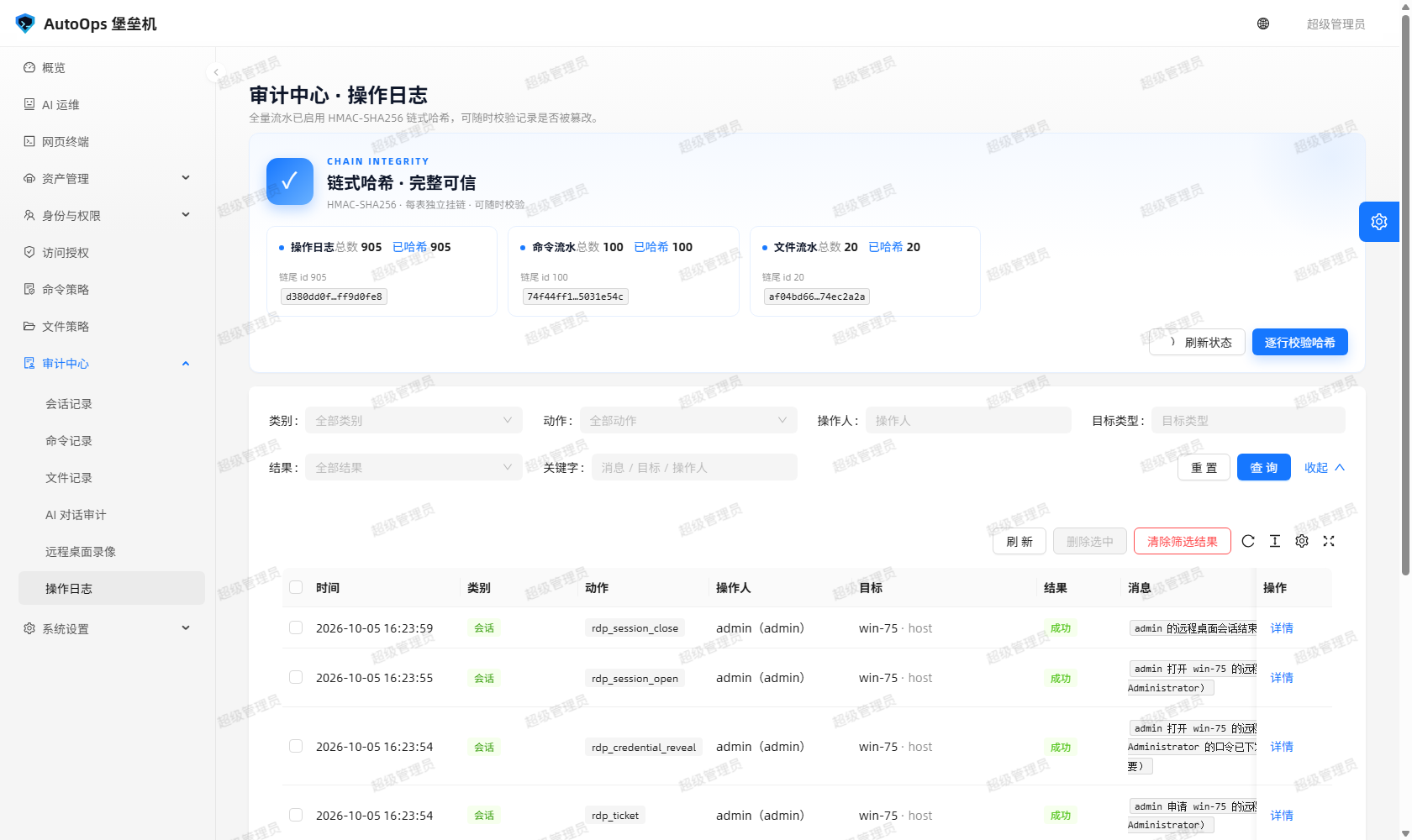Image resolution: width=1412 pixels, height=840 pixels.
Task: Focus the 关键字 search input field
Action: (694, 467)
